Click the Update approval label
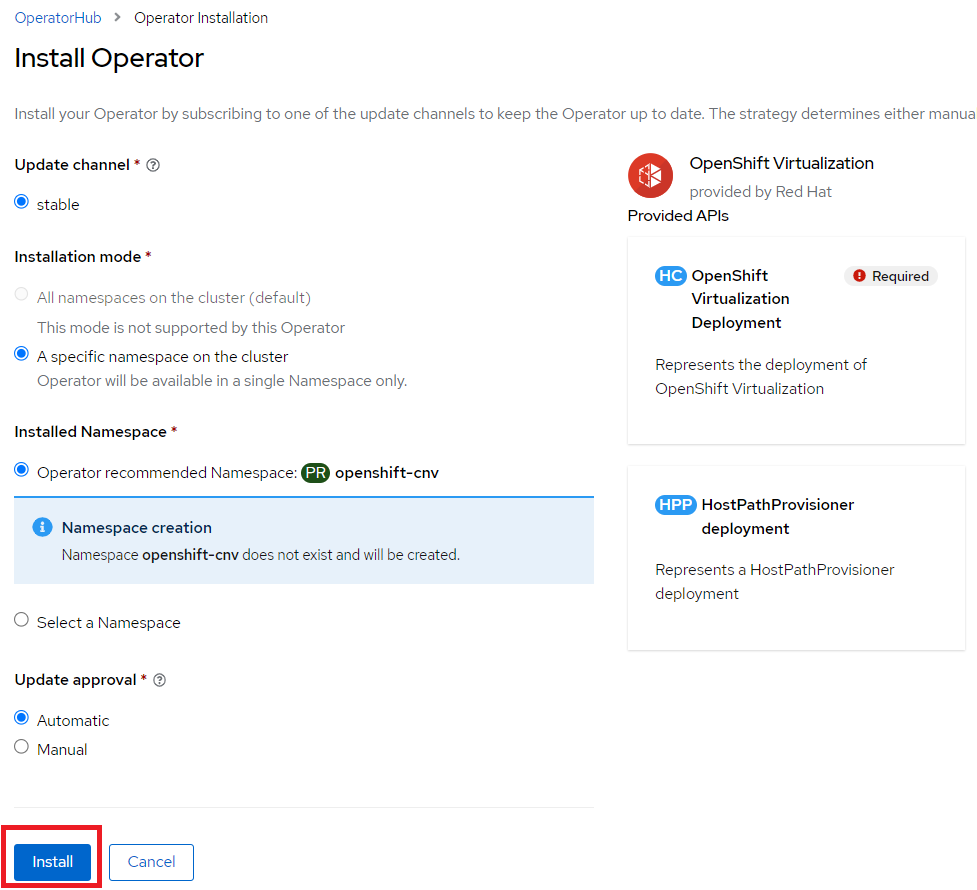 (x=75, y=680)
